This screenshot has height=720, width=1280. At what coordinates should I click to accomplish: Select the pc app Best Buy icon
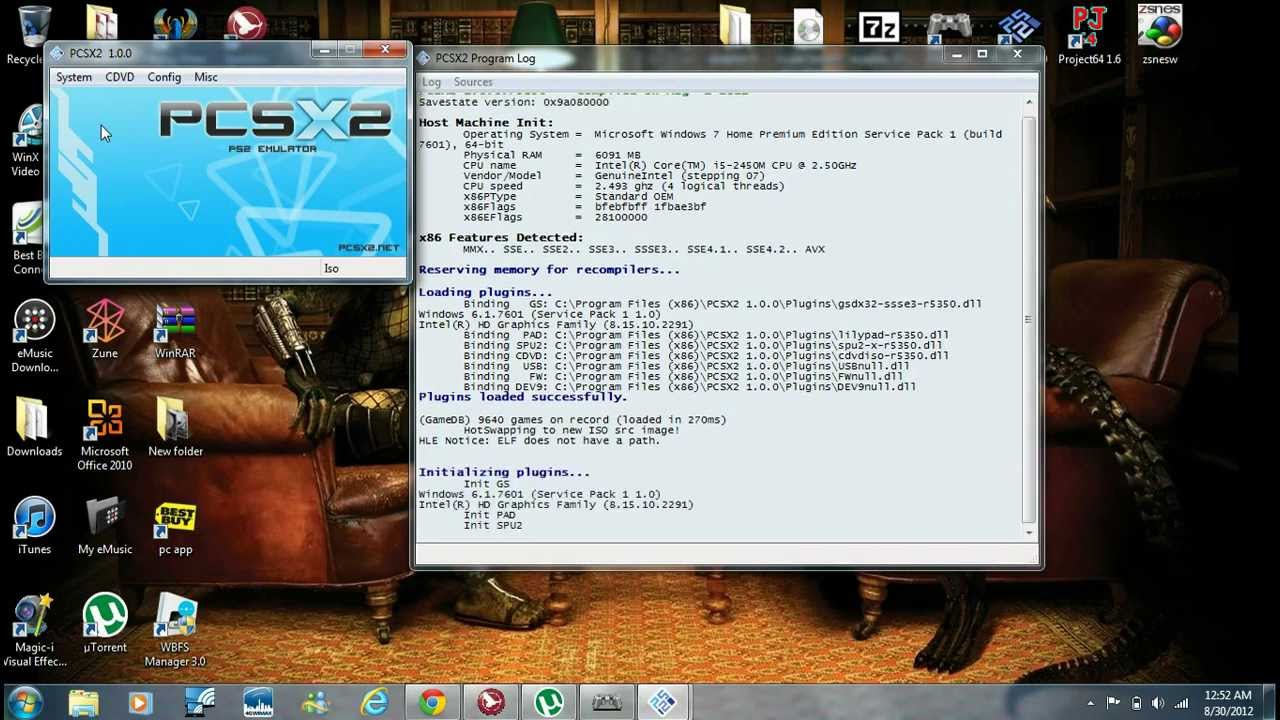pyautogui.click(x=175, y=526)
